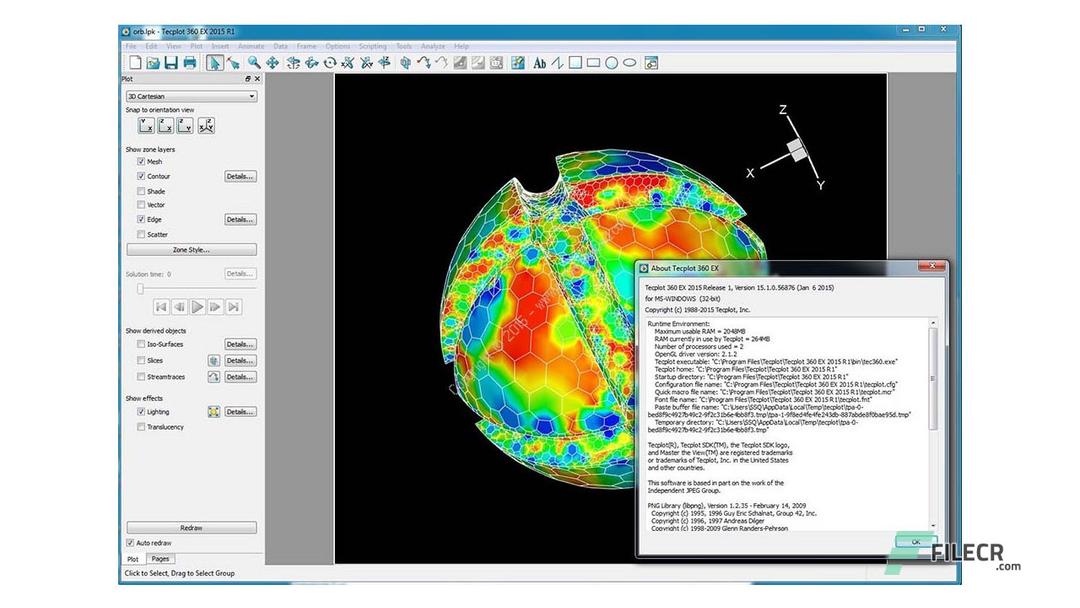
Task: Select the Translate/Magnify arrows tool
Action: point(273,63)
